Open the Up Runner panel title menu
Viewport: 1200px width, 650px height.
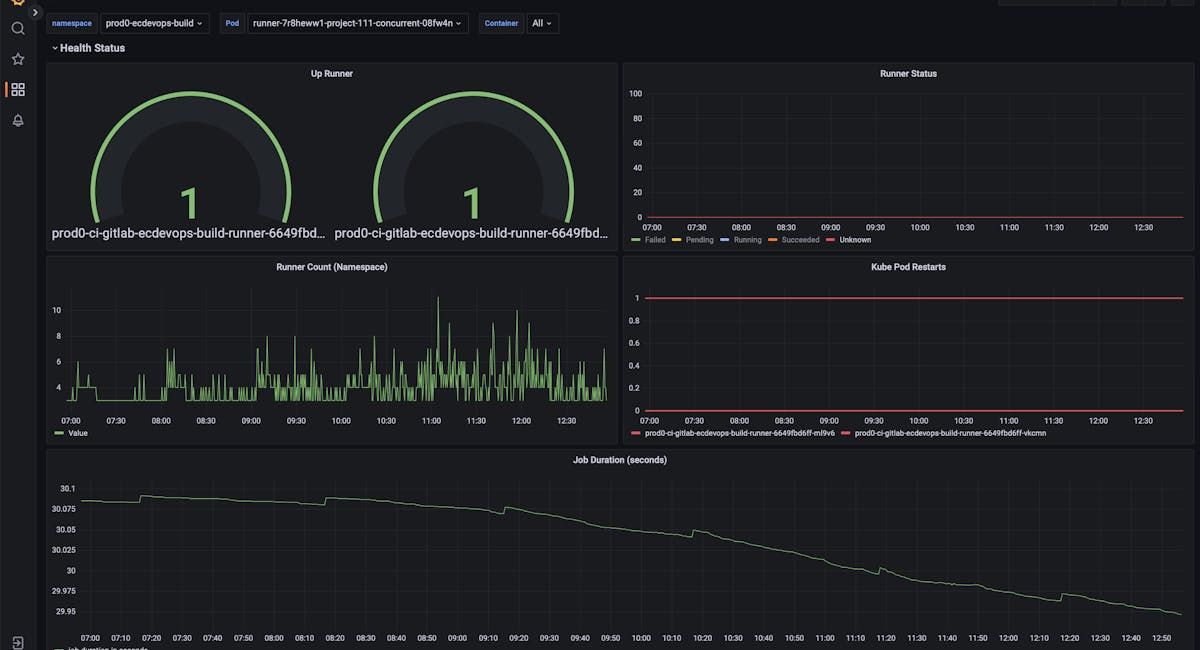[331, 73]
